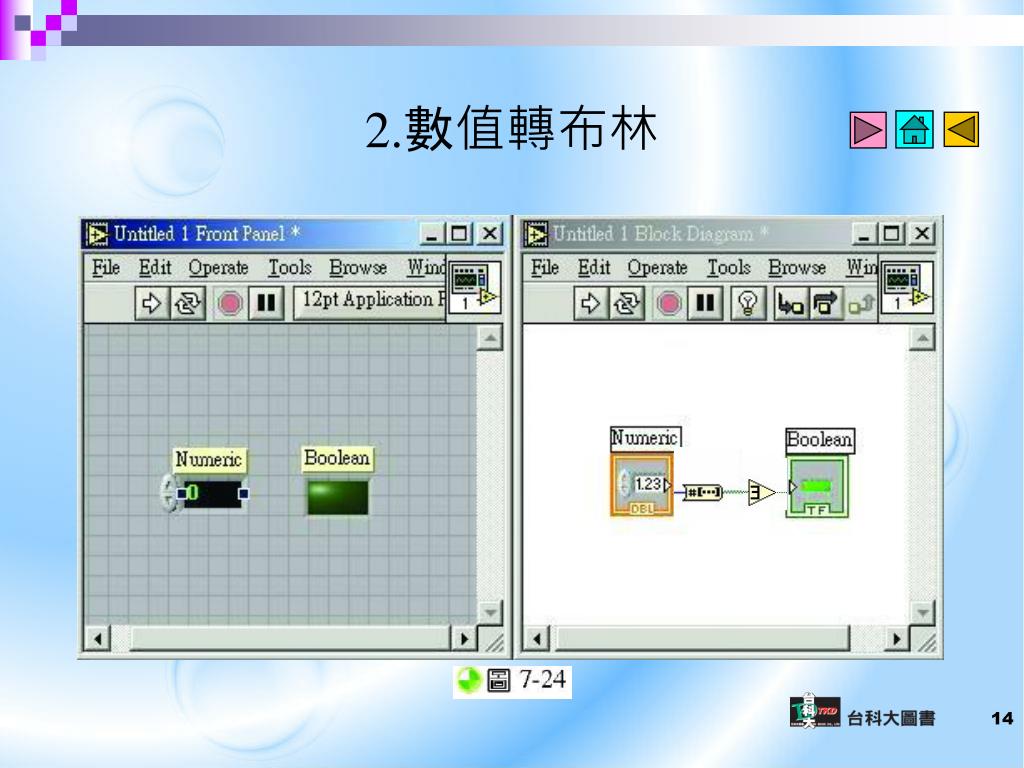Viewport: 1024px width, 768px height.
Task: Open File menu in Block Diagram window
Action: click(x=545, y=268)
